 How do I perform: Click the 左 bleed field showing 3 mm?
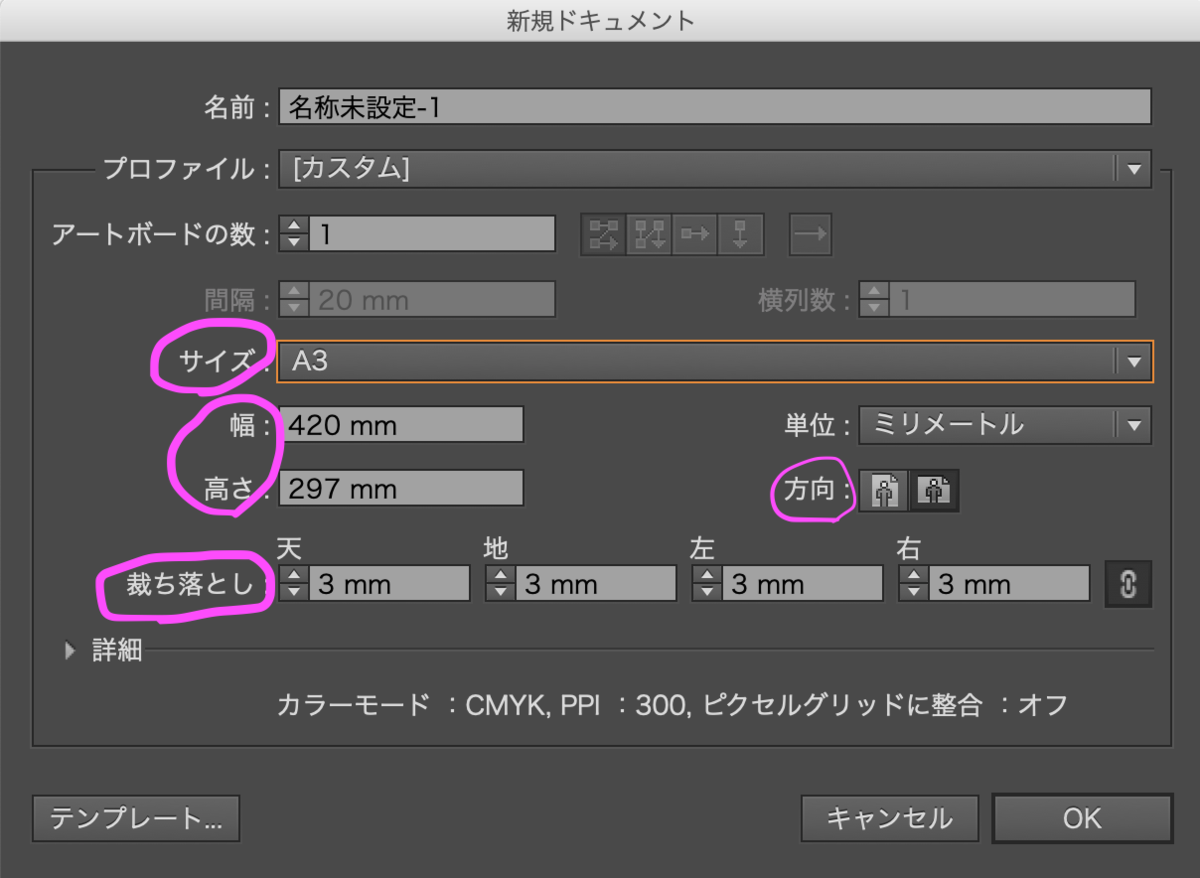click(x=802, y=584)
